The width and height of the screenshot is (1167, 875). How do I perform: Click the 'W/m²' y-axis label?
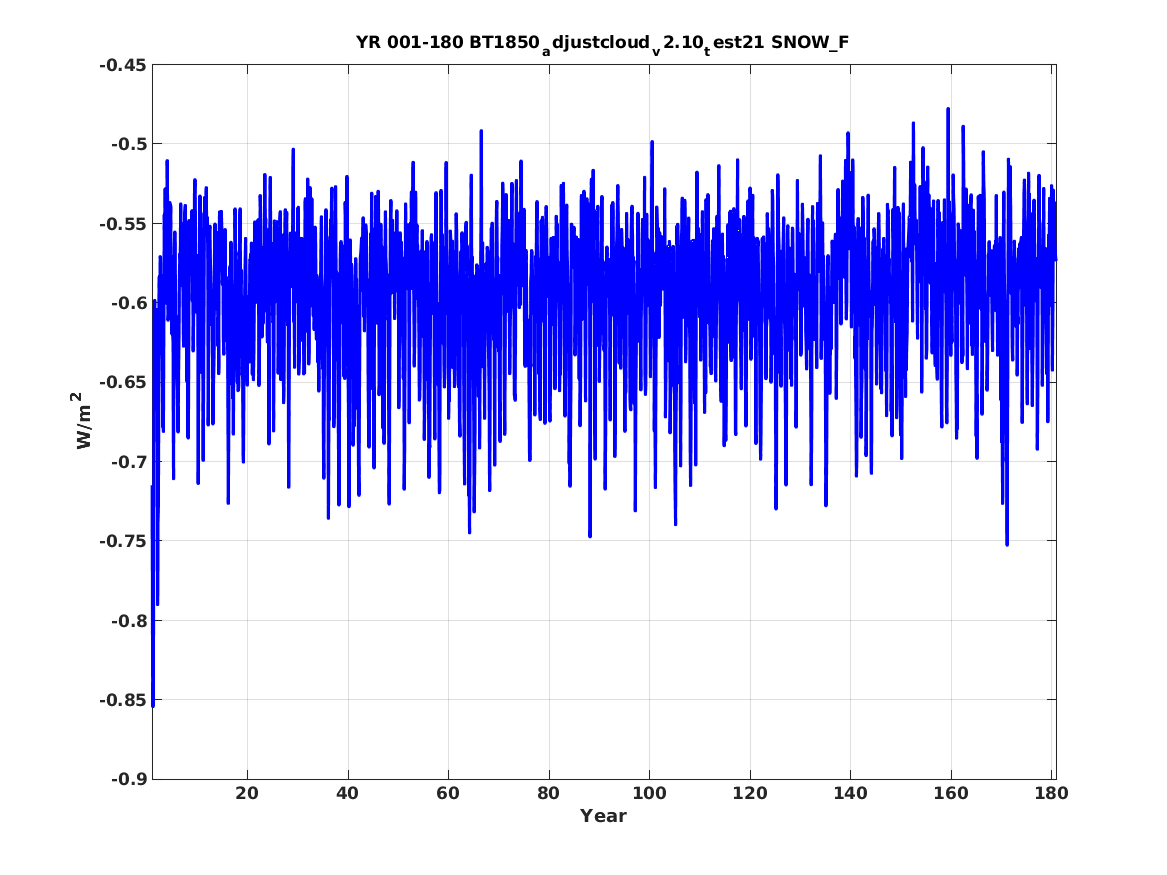(84, 420)
